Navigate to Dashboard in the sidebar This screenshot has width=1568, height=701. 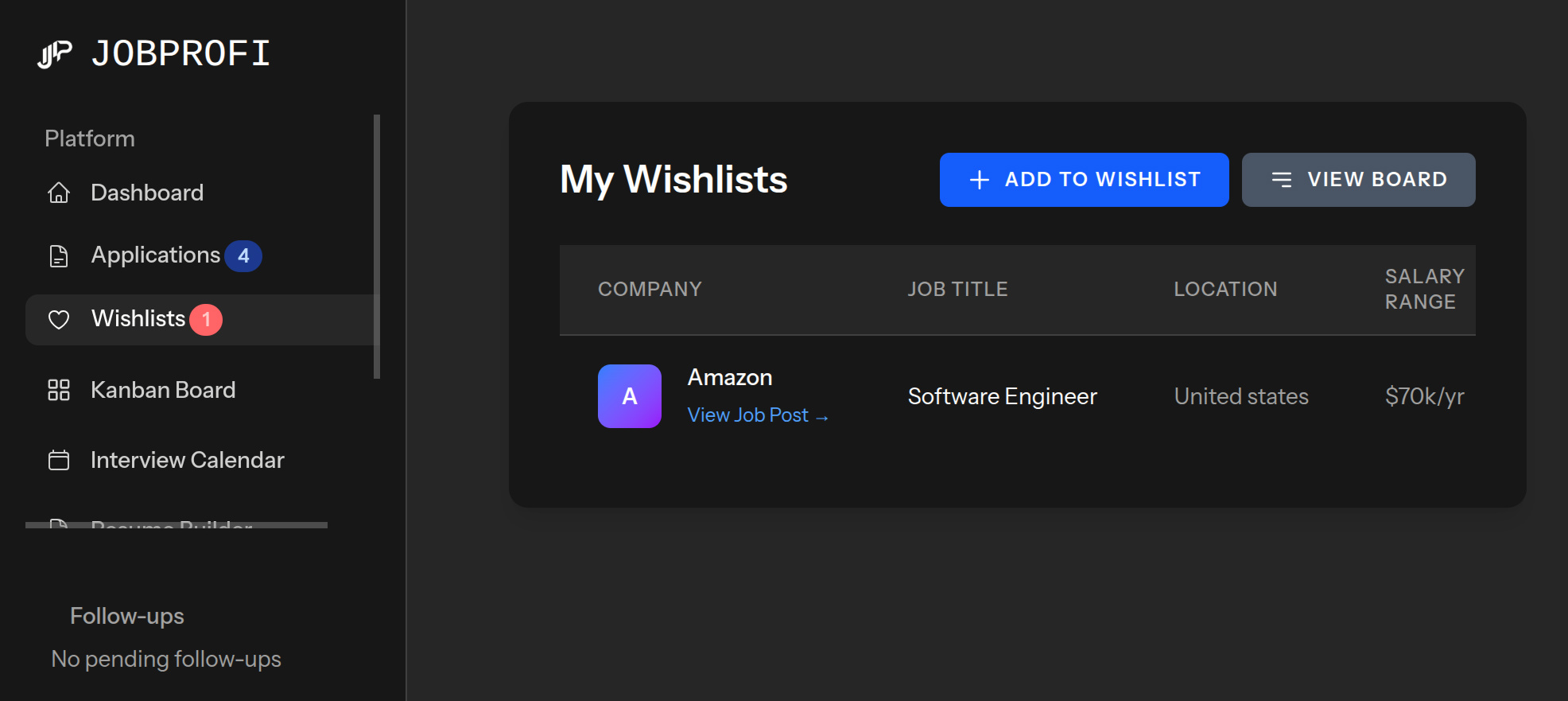pos(147,193)
